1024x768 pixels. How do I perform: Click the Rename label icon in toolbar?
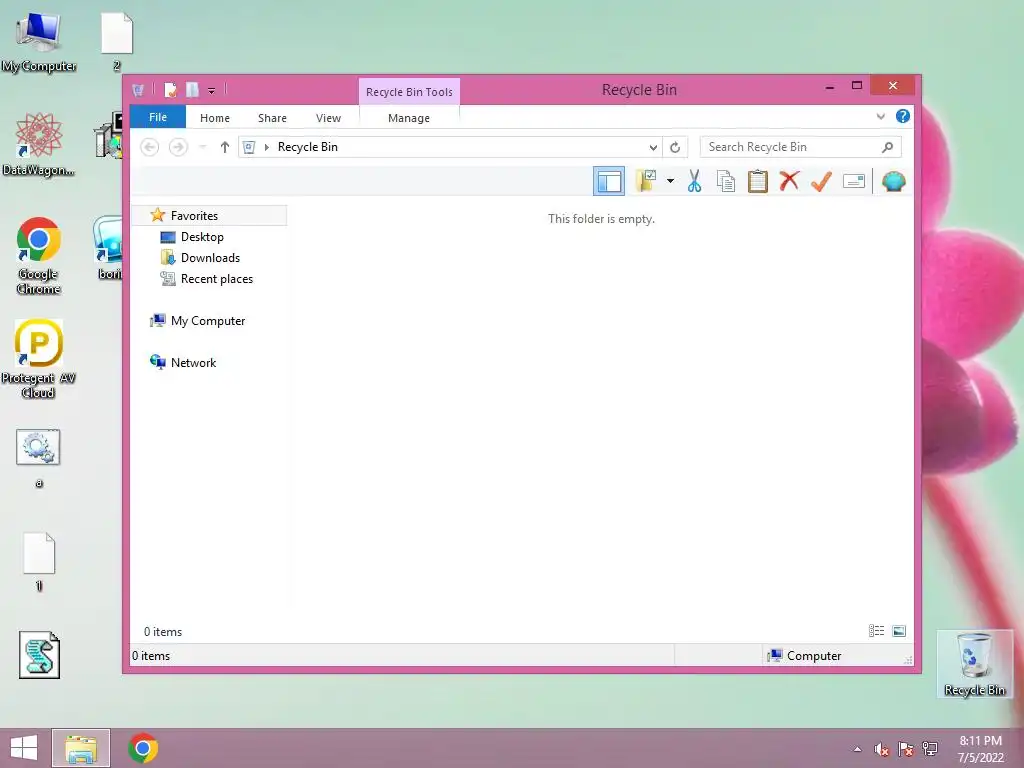pyautogui.click(x=854, y=181)
